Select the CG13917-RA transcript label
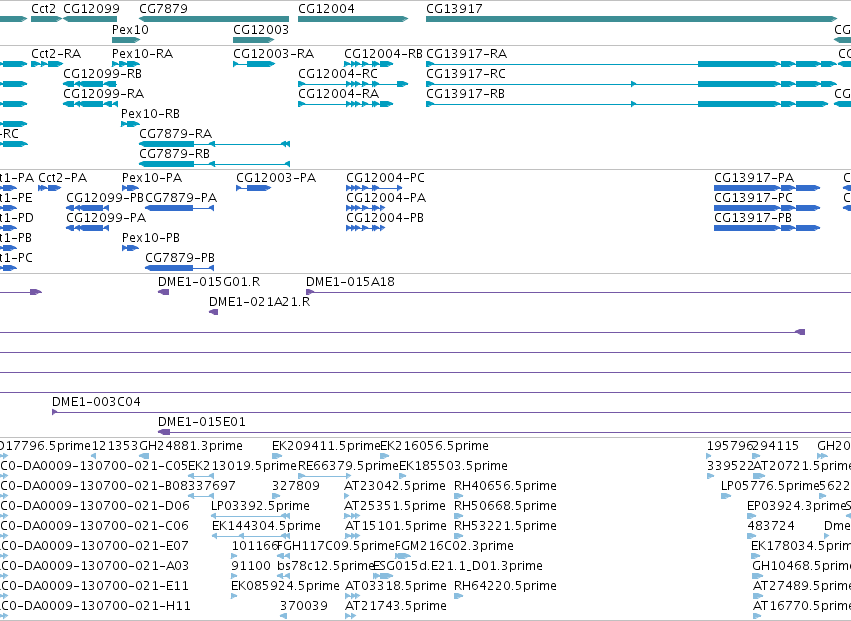This screenshot has width=851, height=621. pos(467,53)
